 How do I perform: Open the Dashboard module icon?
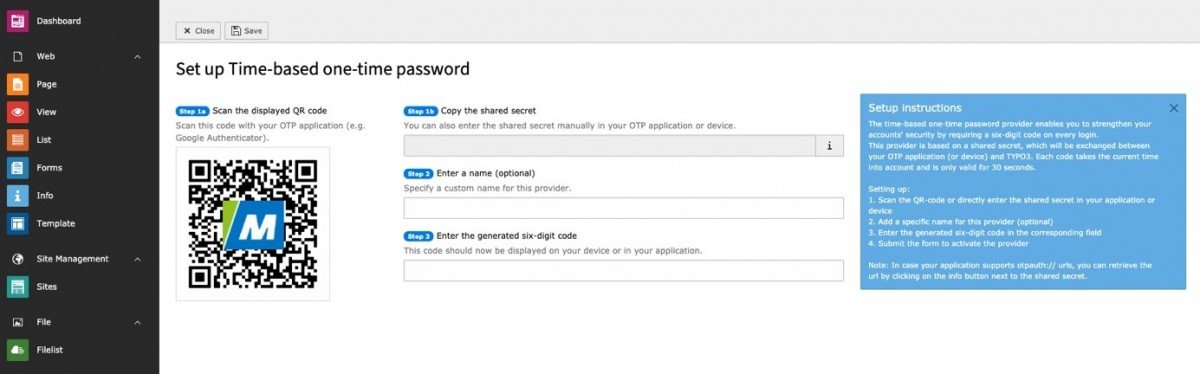click(x=18, y=20)
